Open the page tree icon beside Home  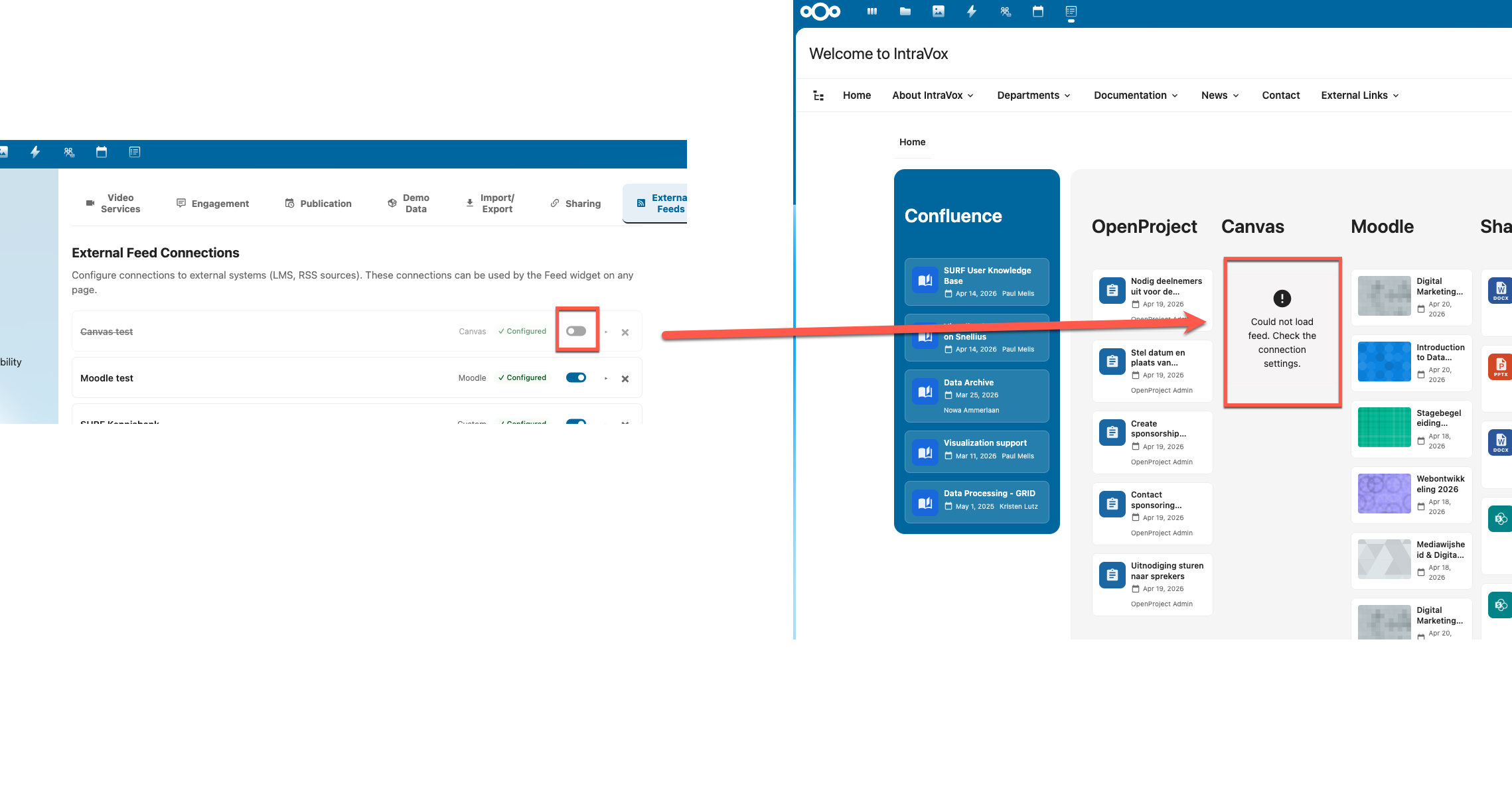pos(818,96)
